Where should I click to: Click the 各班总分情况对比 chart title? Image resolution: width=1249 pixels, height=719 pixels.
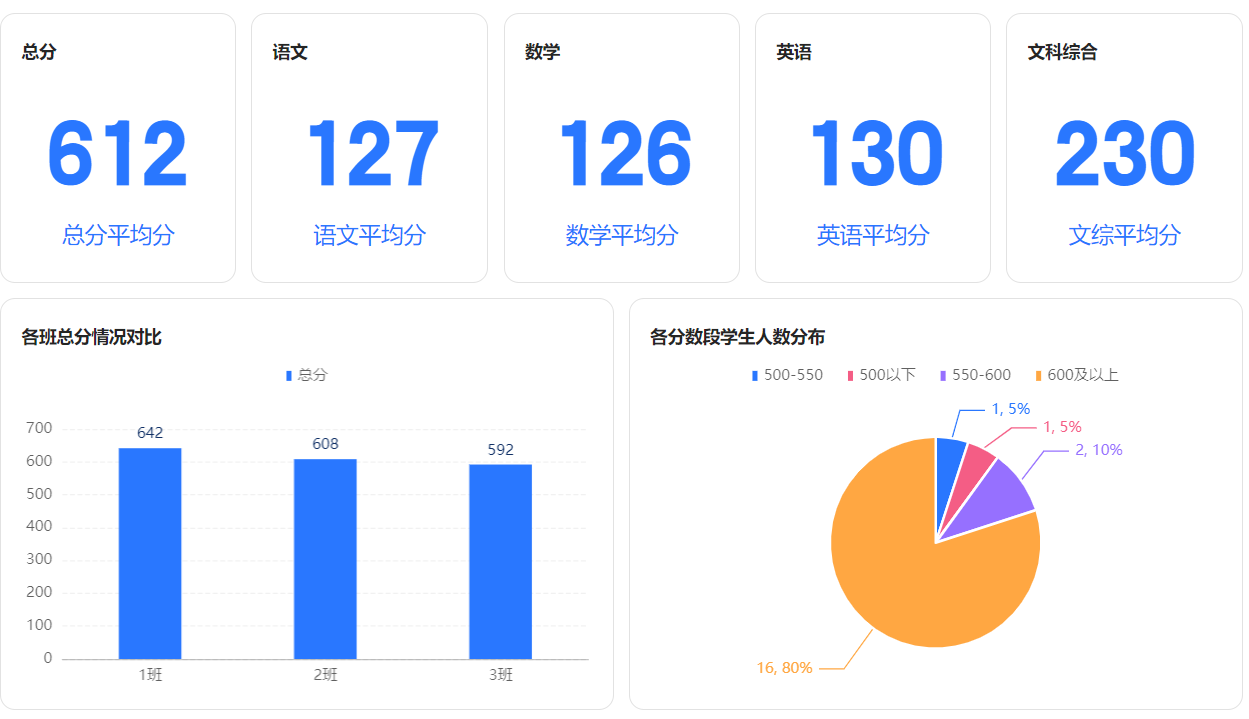[x=91, y=337]
